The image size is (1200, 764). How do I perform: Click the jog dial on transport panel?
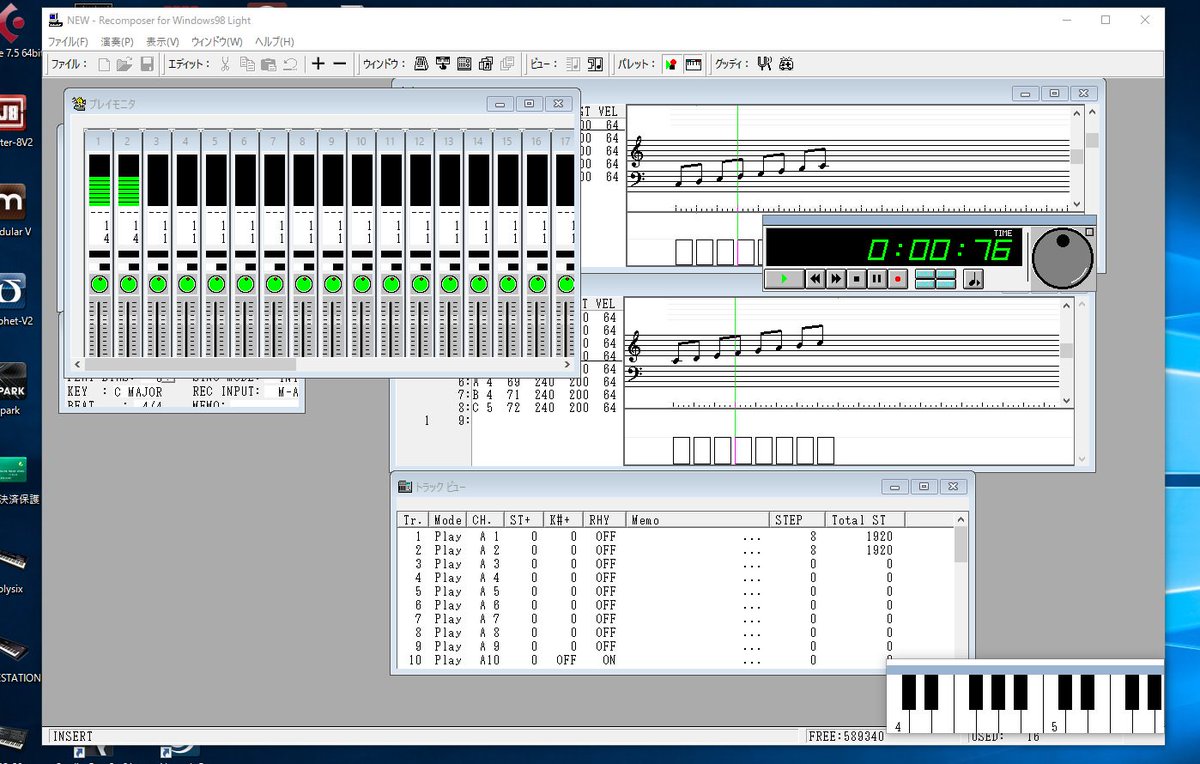1062,257
